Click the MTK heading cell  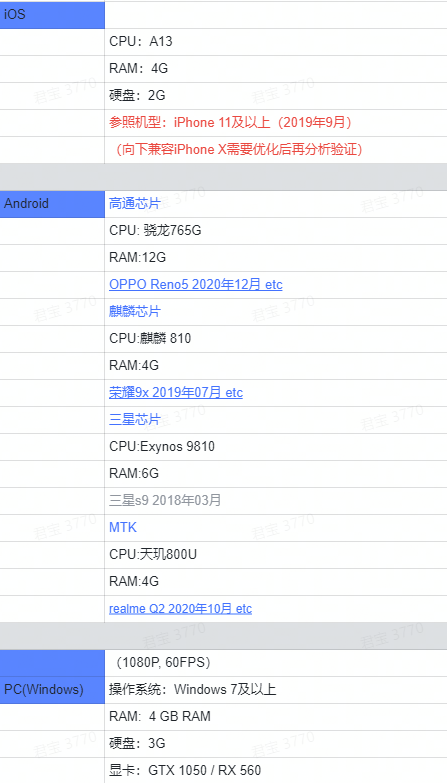point(276,528)
